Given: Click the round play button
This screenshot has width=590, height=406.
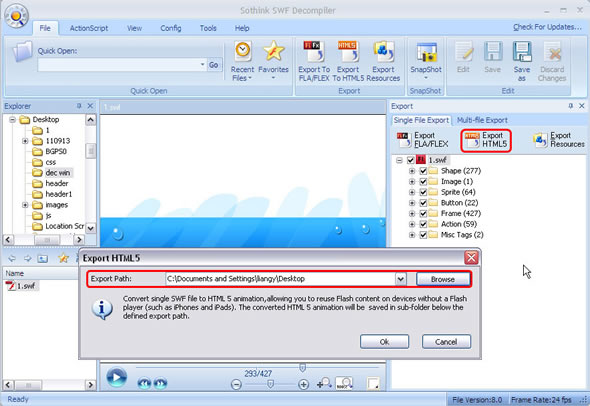Looking at the screenshot, I should pyautogui.click(x=116, y=377).
